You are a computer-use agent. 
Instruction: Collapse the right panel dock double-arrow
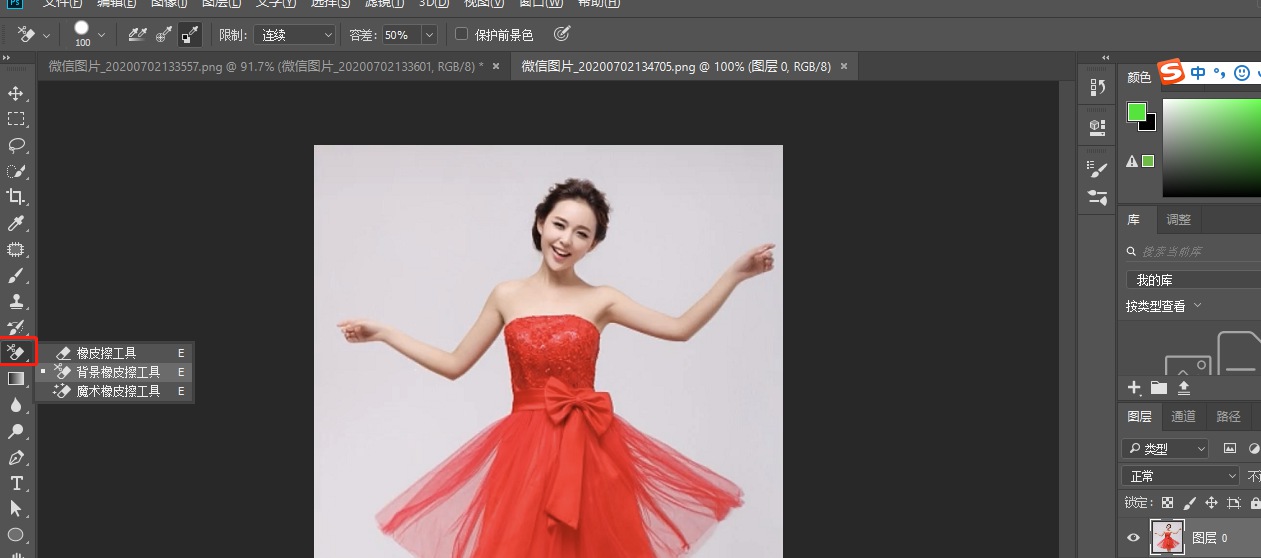[x=1106, y=59]
